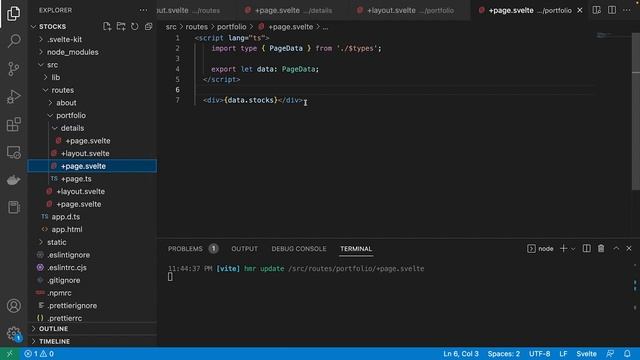Change language mode via Svelte
Screen dimensions: 640x360
pos(586,353)
